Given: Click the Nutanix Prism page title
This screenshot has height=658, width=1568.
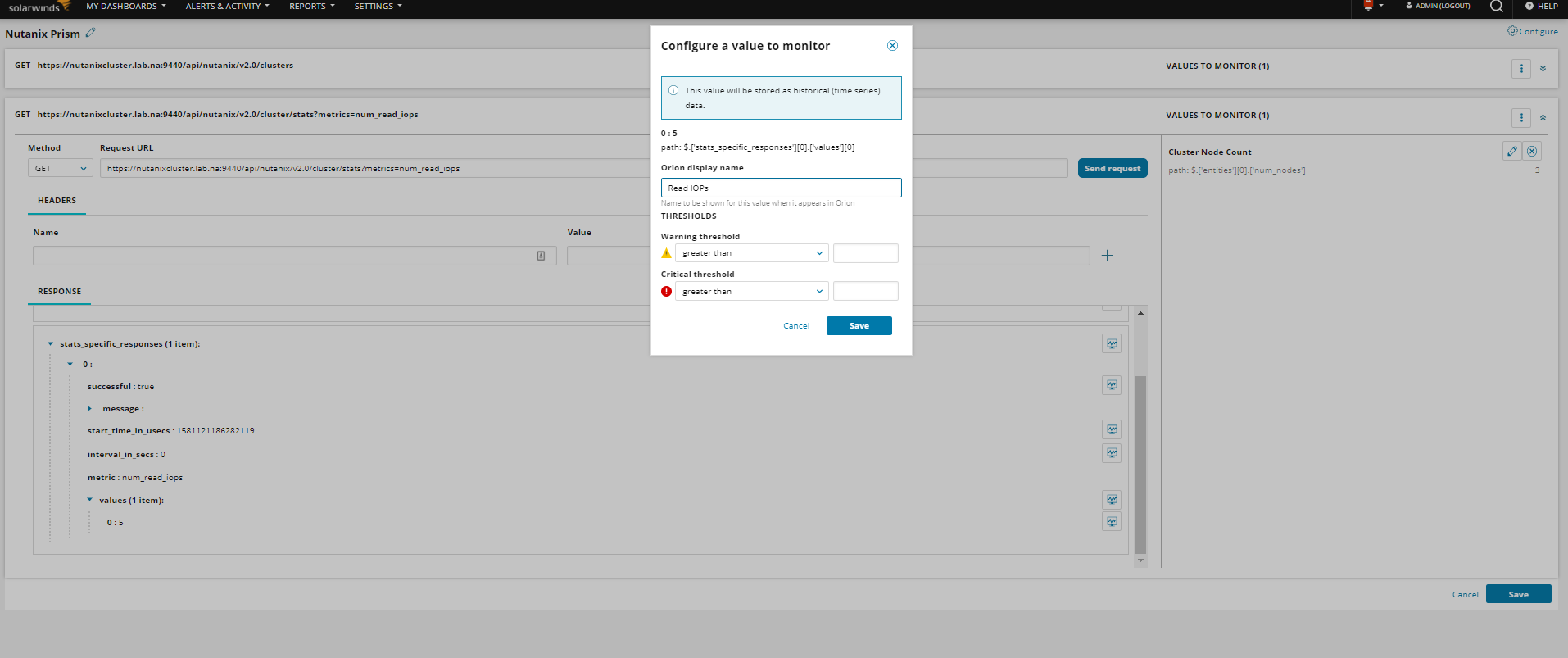Looking at the screenshot, I should coord(43,34).
